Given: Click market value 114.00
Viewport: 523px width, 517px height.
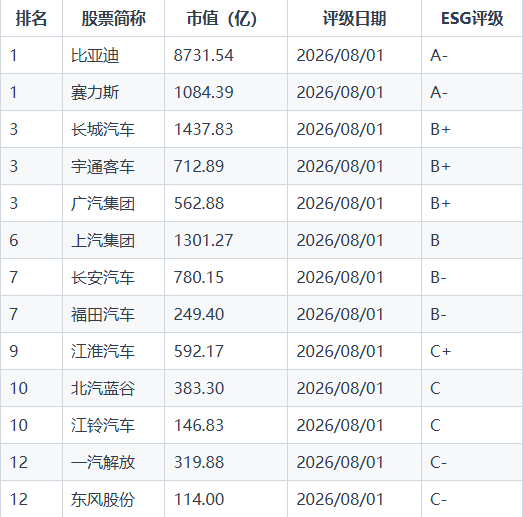Looking at the screenshot, I should point(199,500).
